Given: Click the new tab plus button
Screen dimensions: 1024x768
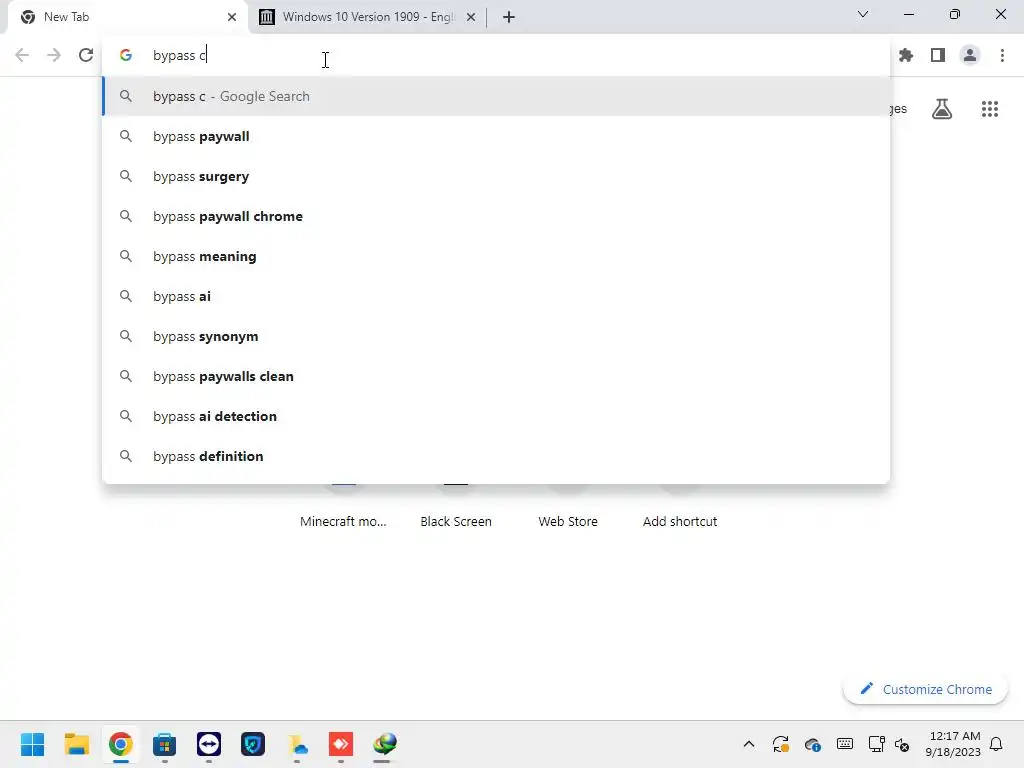Looking at the screenshot, I should click(x=509, y=17).
